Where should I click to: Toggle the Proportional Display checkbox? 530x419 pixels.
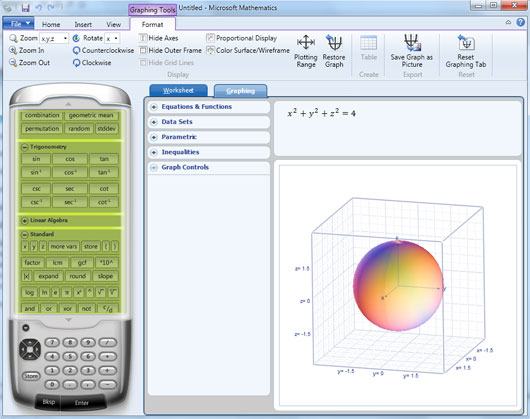pyautogui.click(x=210, y=38)
